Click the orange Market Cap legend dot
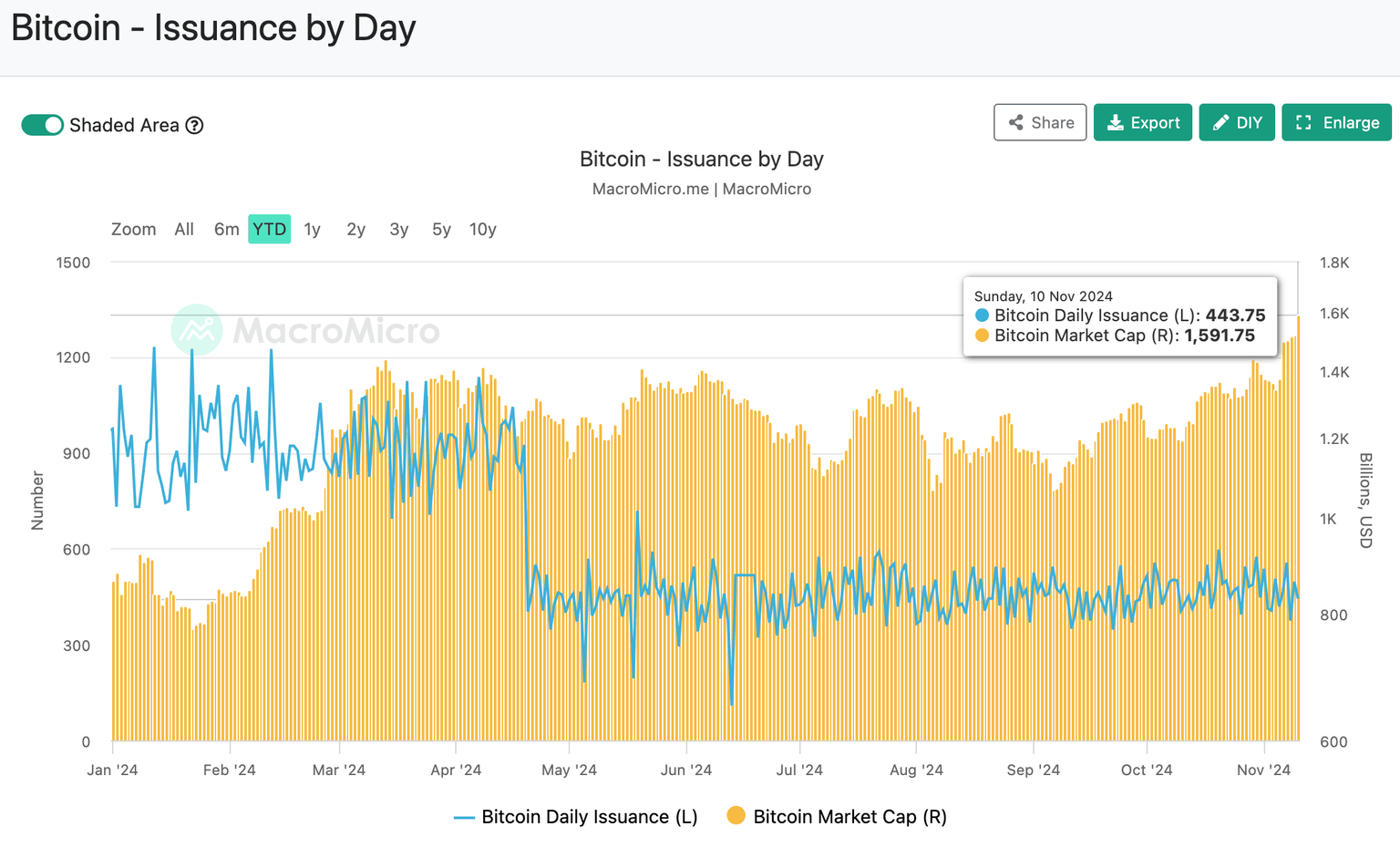1400x868 pixels. (x=736, y=816)
